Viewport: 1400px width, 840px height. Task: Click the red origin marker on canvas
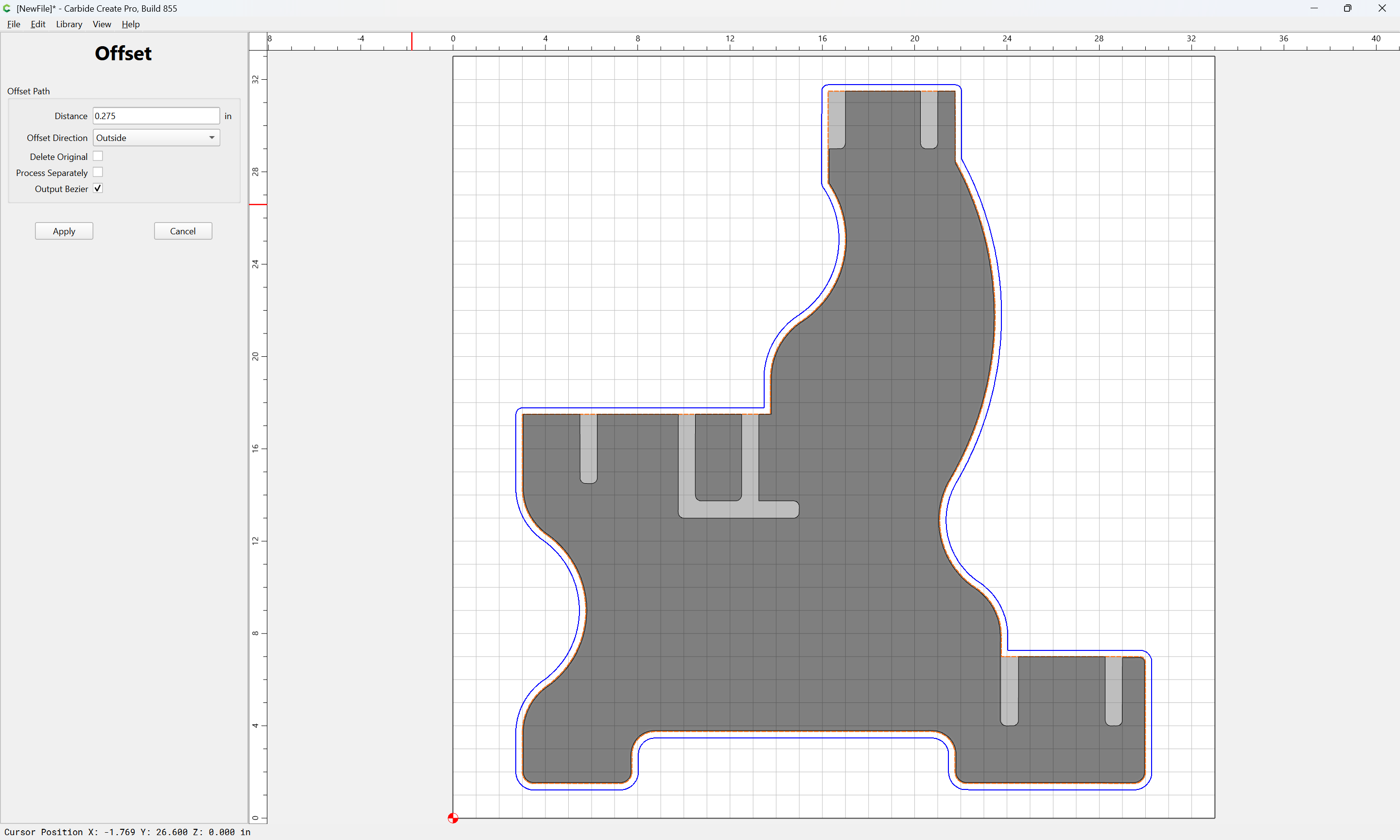tap(453, 818)
